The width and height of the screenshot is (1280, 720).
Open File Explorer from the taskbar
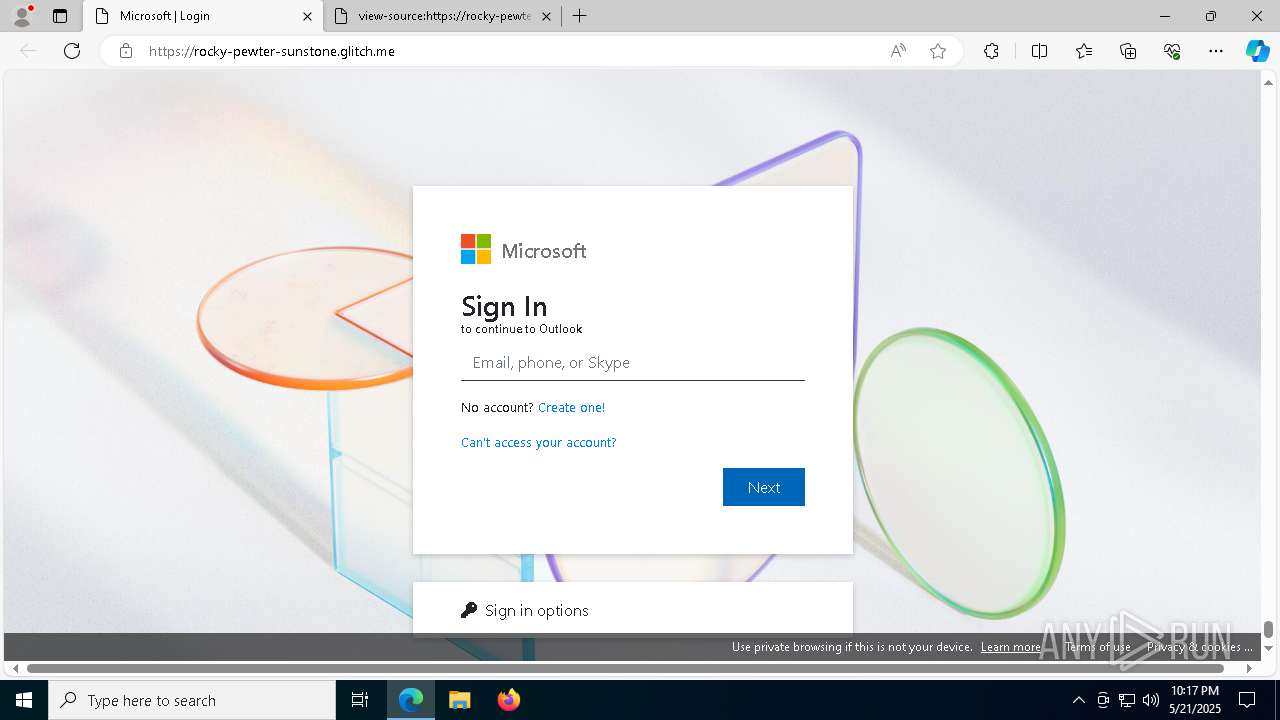point(459,700)
